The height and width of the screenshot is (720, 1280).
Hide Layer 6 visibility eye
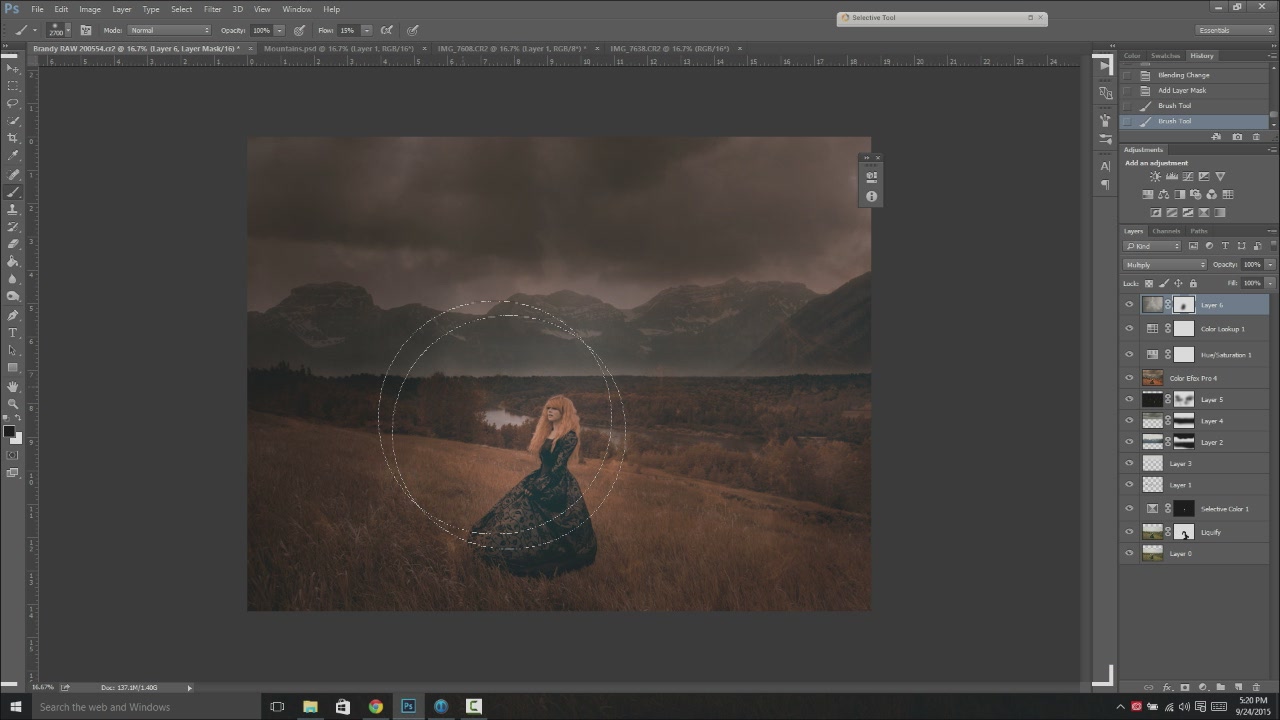click(x=1130, y=305)
